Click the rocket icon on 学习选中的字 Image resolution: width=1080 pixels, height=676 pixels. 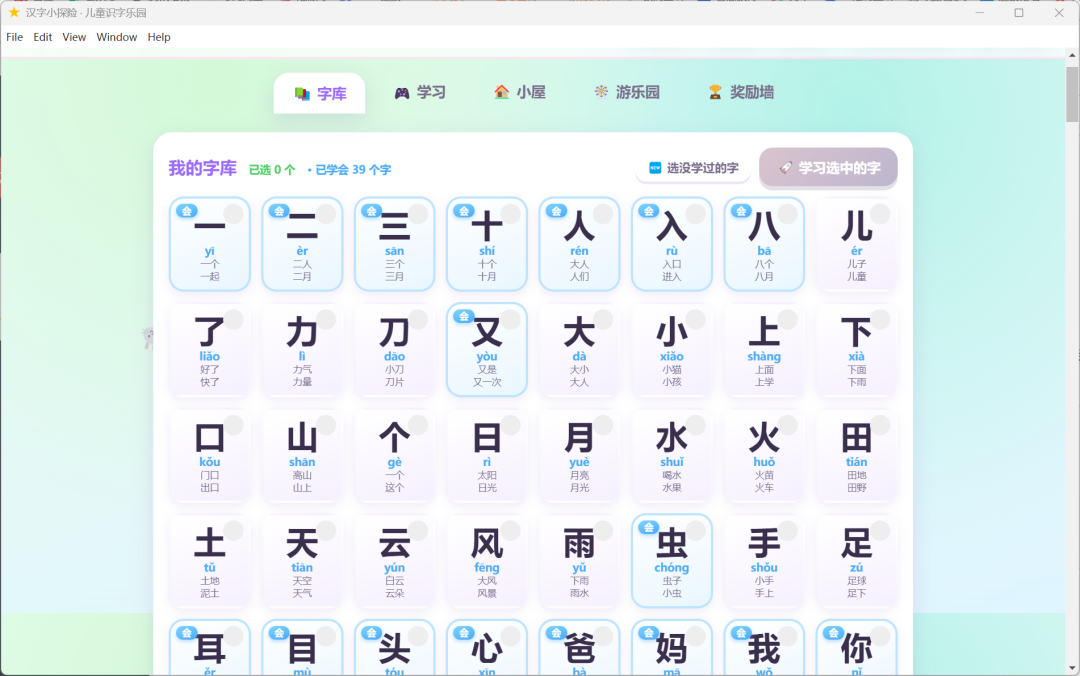tap(785, 167)
